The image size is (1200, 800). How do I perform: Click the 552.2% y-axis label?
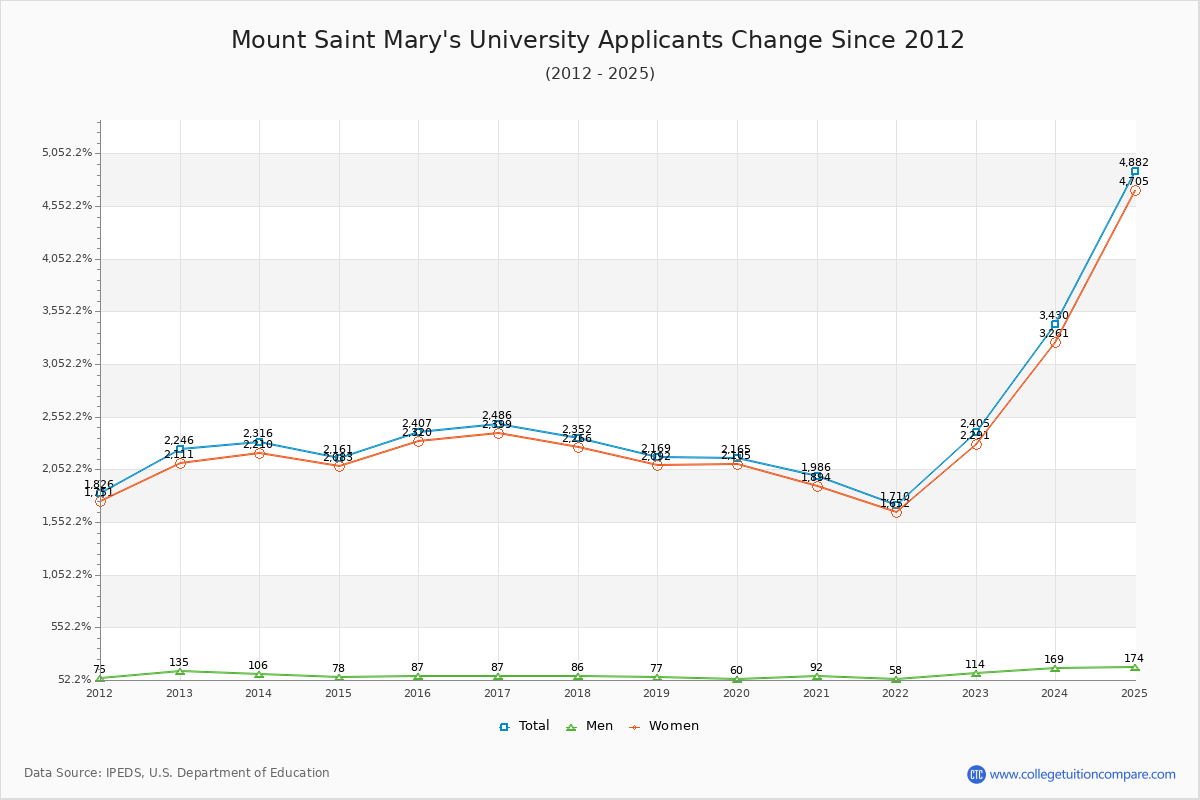pyautogui.click(x=72, y=627)
